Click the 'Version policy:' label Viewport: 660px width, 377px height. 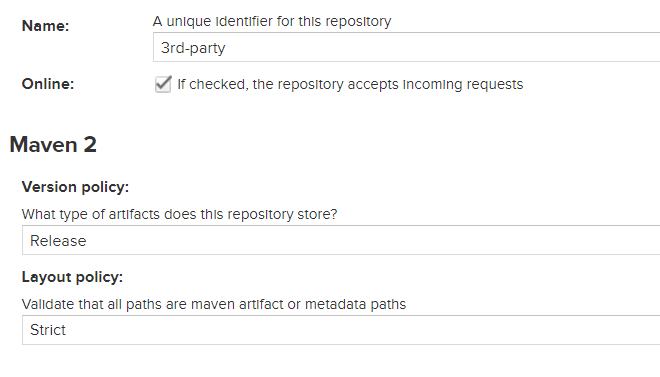(x=75, y=187)
